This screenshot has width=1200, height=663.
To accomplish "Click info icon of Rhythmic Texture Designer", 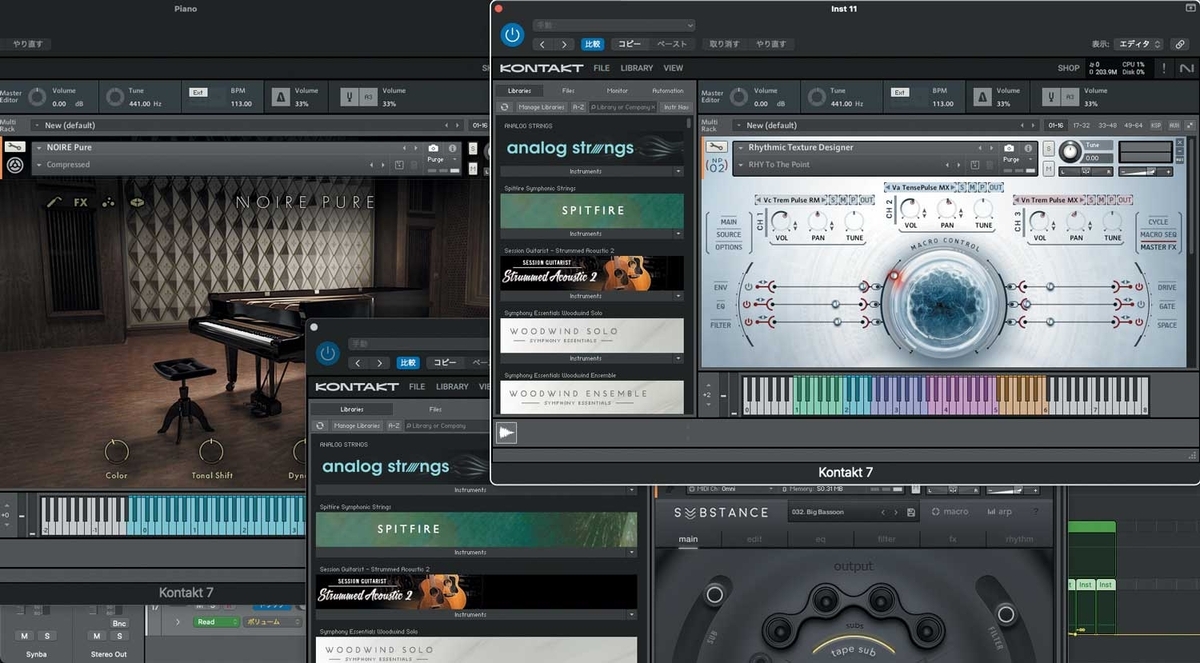I will 1027,148.
